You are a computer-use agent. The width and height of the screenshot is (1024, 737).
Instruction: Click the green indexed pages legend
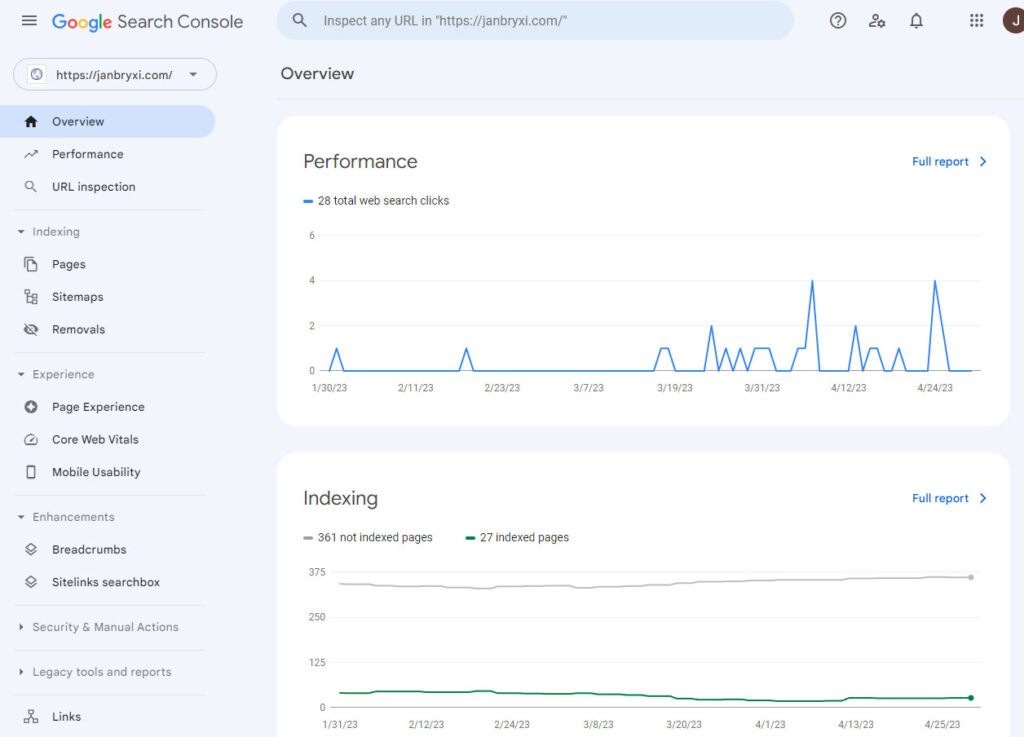(x=517, y=538)
